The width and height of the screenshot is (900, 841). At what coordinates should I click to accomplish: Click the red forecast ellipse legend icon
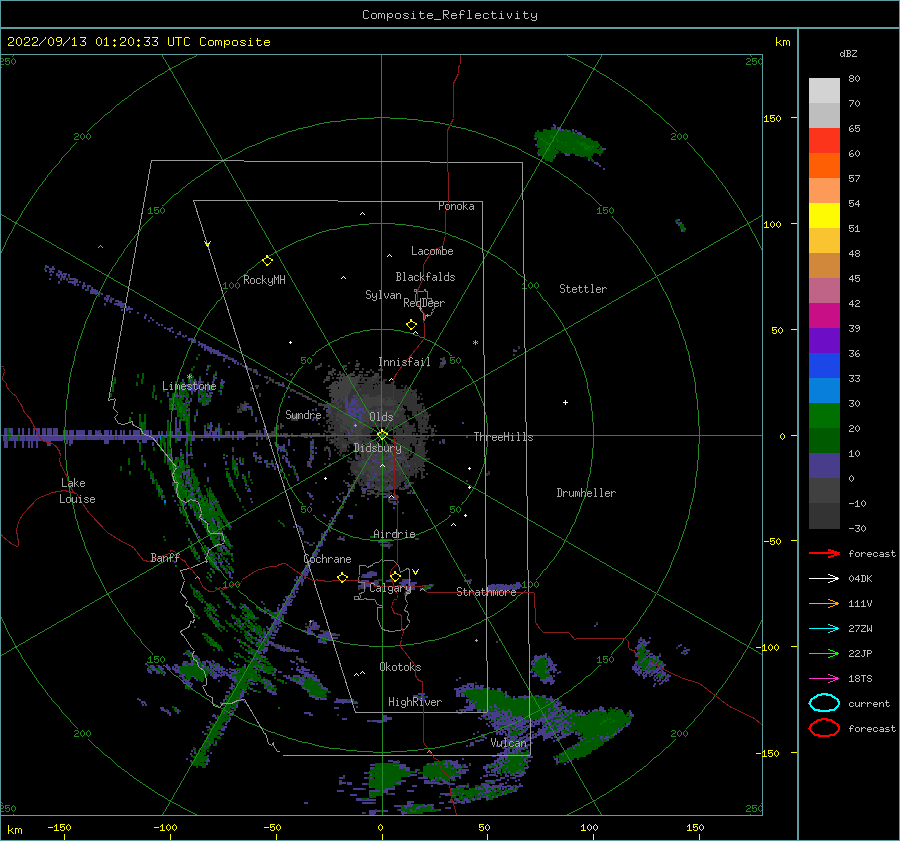(x=824, y=728)
